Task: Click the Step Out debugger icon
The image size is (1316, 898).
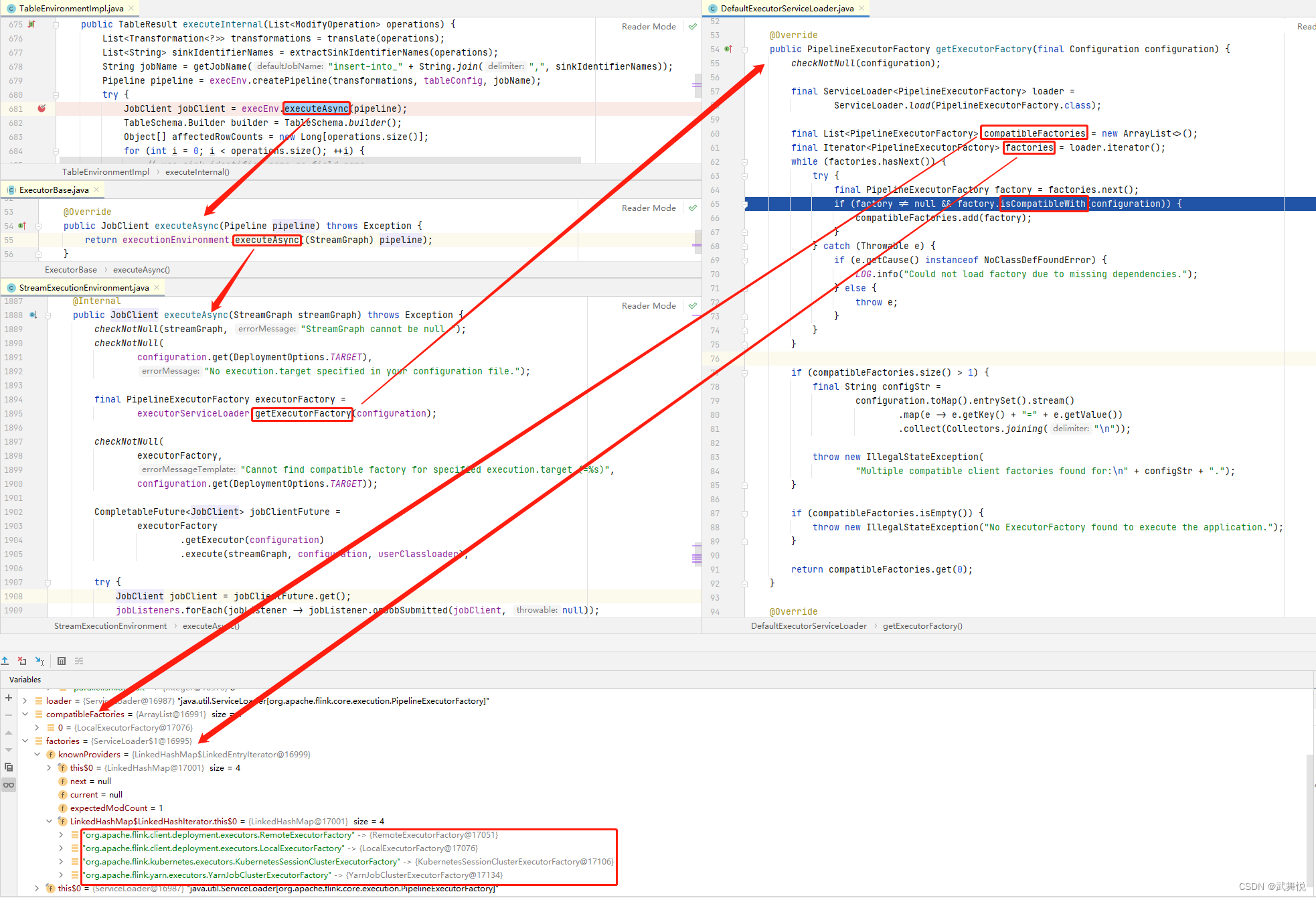Action: [5, 661]
